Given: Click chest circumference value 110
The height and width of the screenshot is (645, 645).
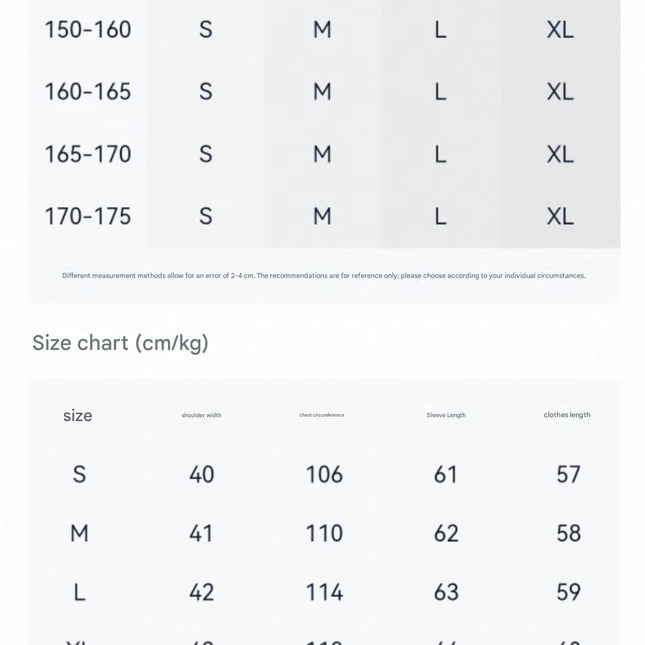Looking at the screenshot, I should point(324,534).
